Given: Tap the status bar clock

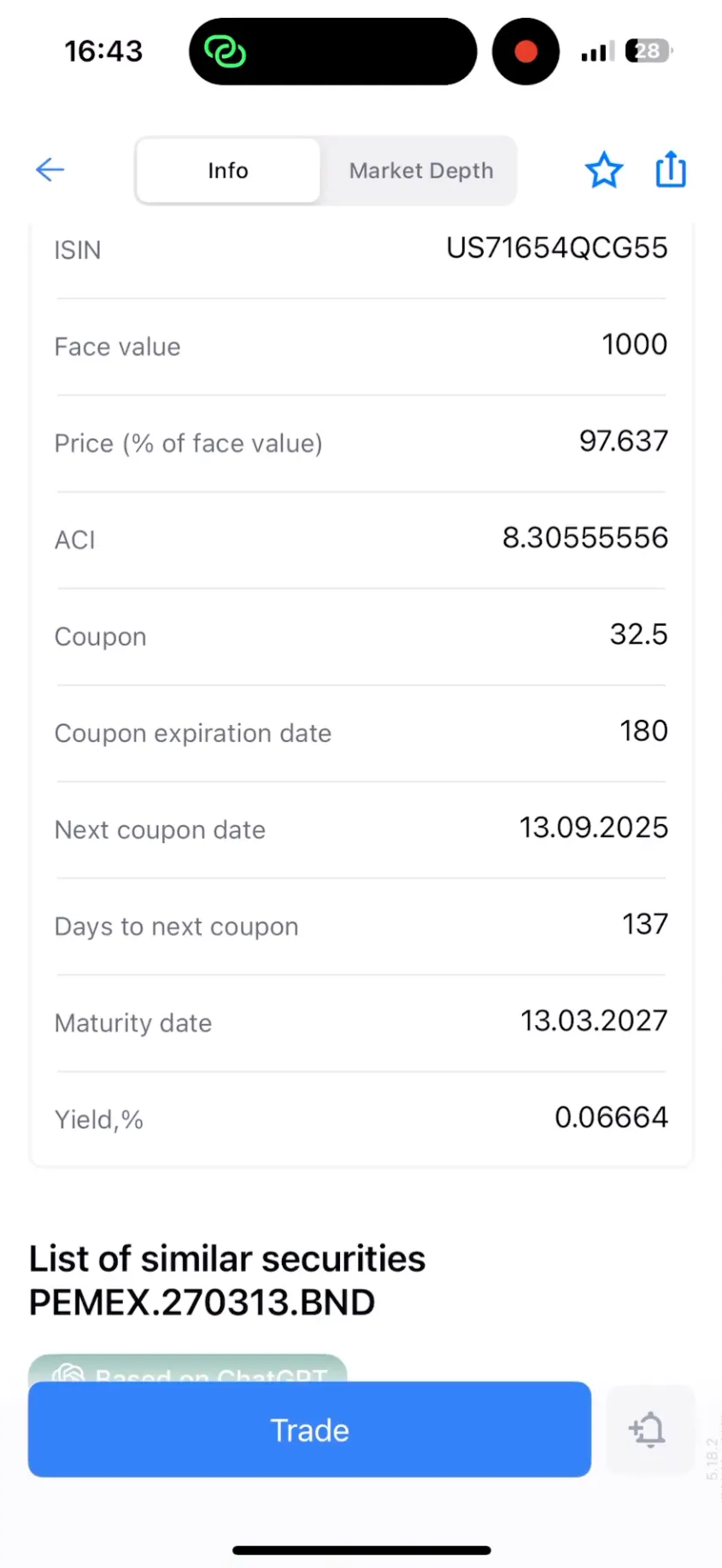Looking at the screenshot, I should (103, 51).
